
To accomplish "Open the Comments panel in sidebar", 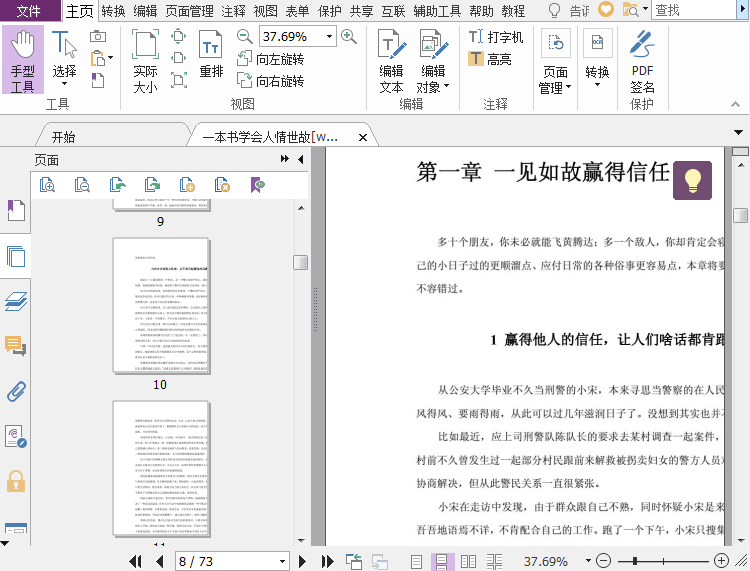I will 16,346.
